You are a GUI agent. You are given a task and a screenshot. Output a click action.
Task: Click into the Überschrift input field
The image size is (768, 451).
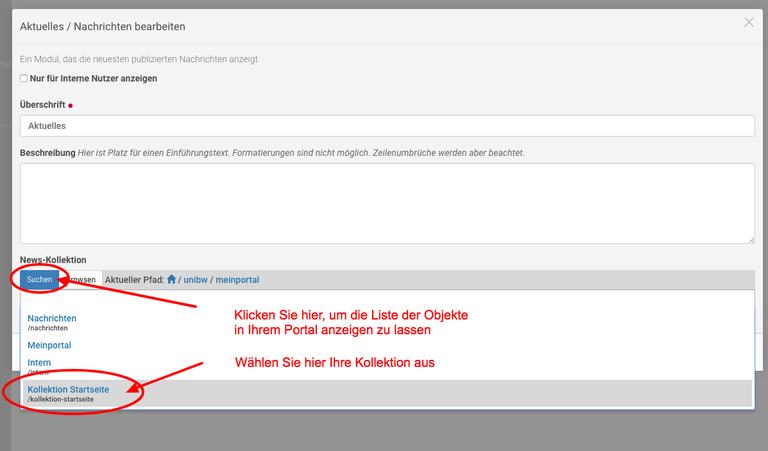387,126
